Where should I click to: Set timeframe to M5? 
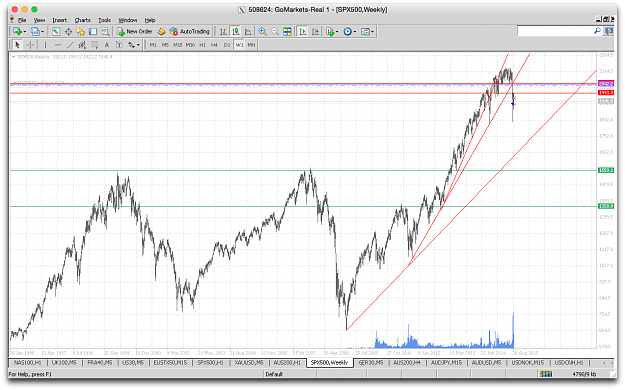[x=165, y=45]
